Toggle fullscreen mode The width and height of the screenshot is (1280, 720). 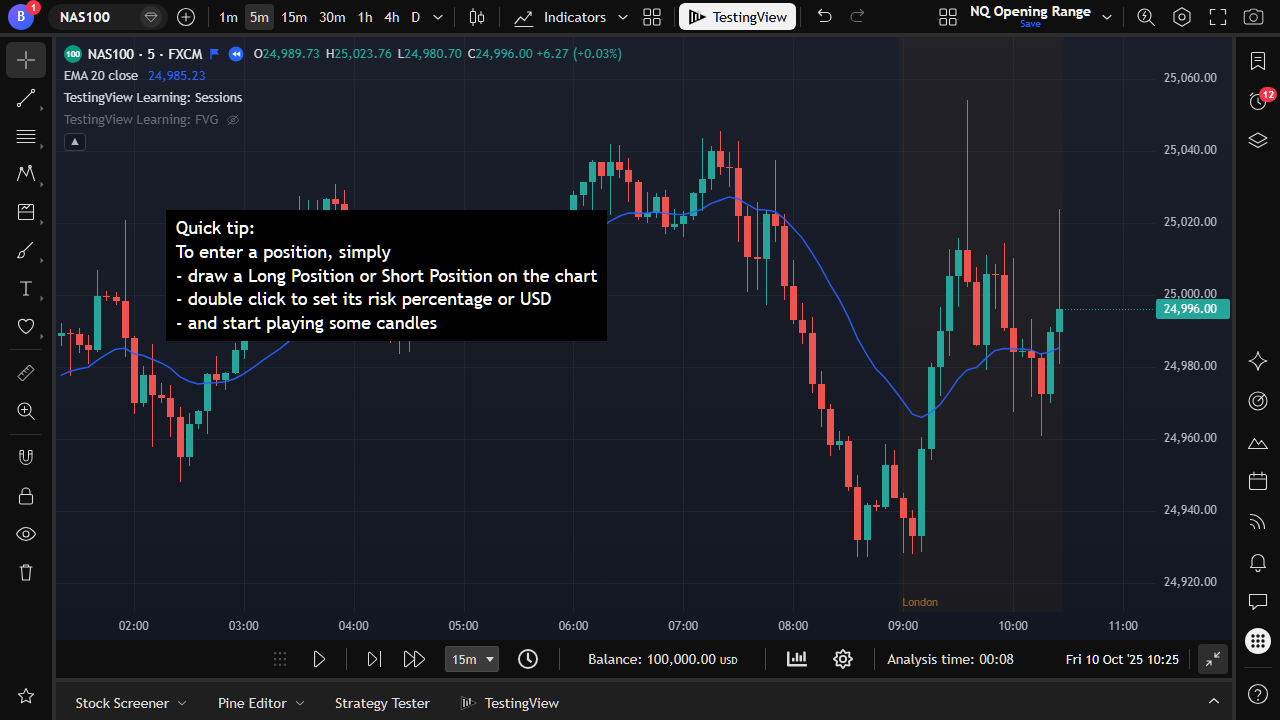[1218, 17]
